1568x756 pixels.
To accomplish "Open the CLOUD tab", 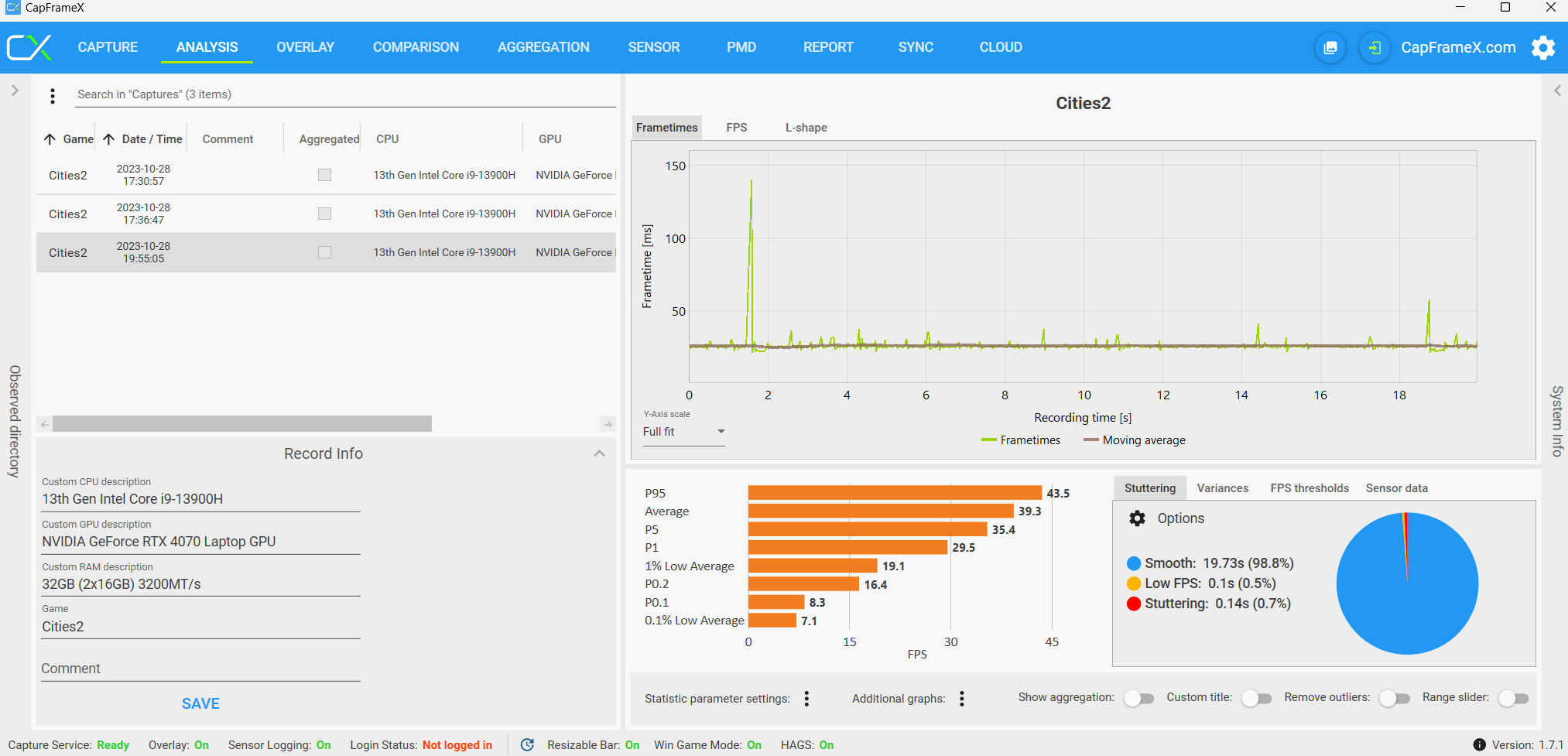I will tap(1001, 47).
